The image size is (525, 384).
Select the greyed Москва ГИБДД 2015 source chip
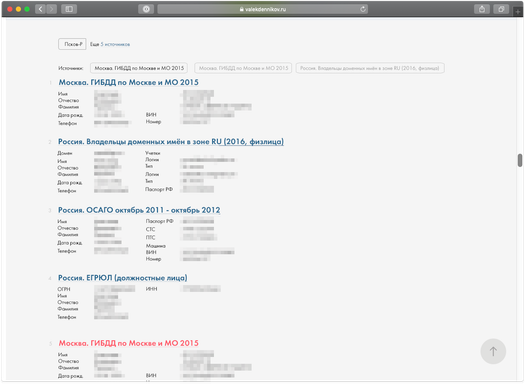pyautogui.click(x=243, y=68)
